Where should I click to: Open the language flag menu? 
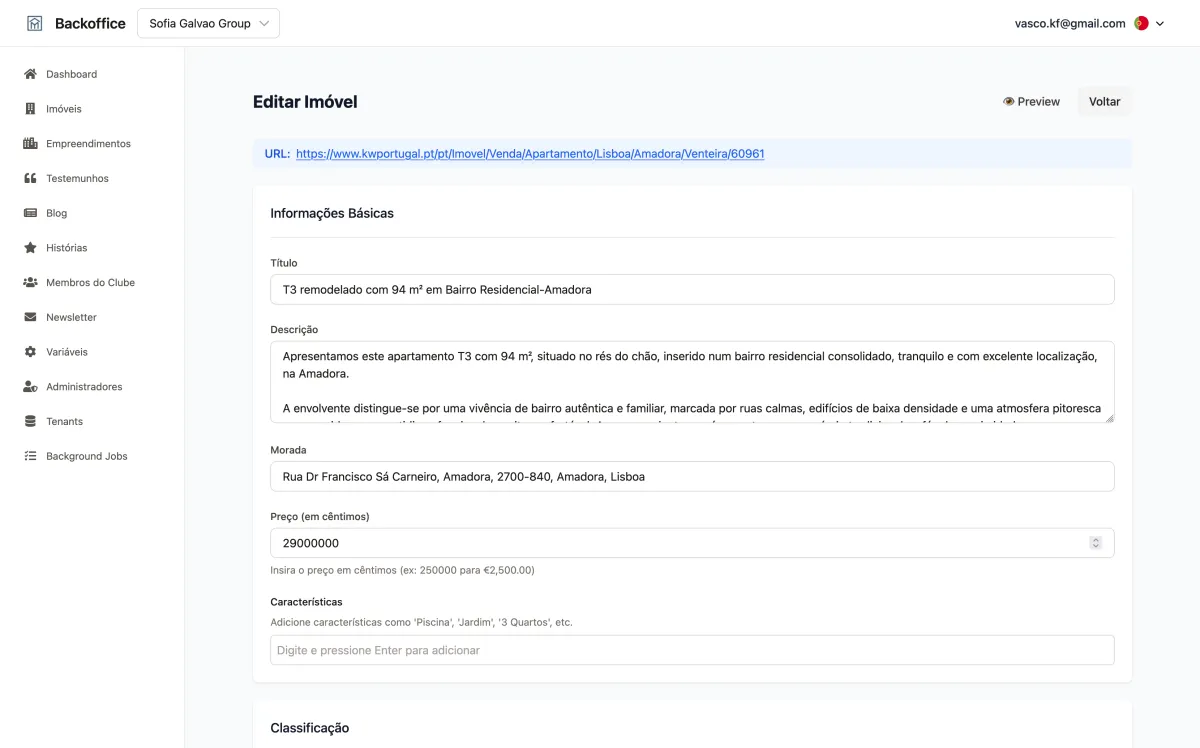[1140, 23]
